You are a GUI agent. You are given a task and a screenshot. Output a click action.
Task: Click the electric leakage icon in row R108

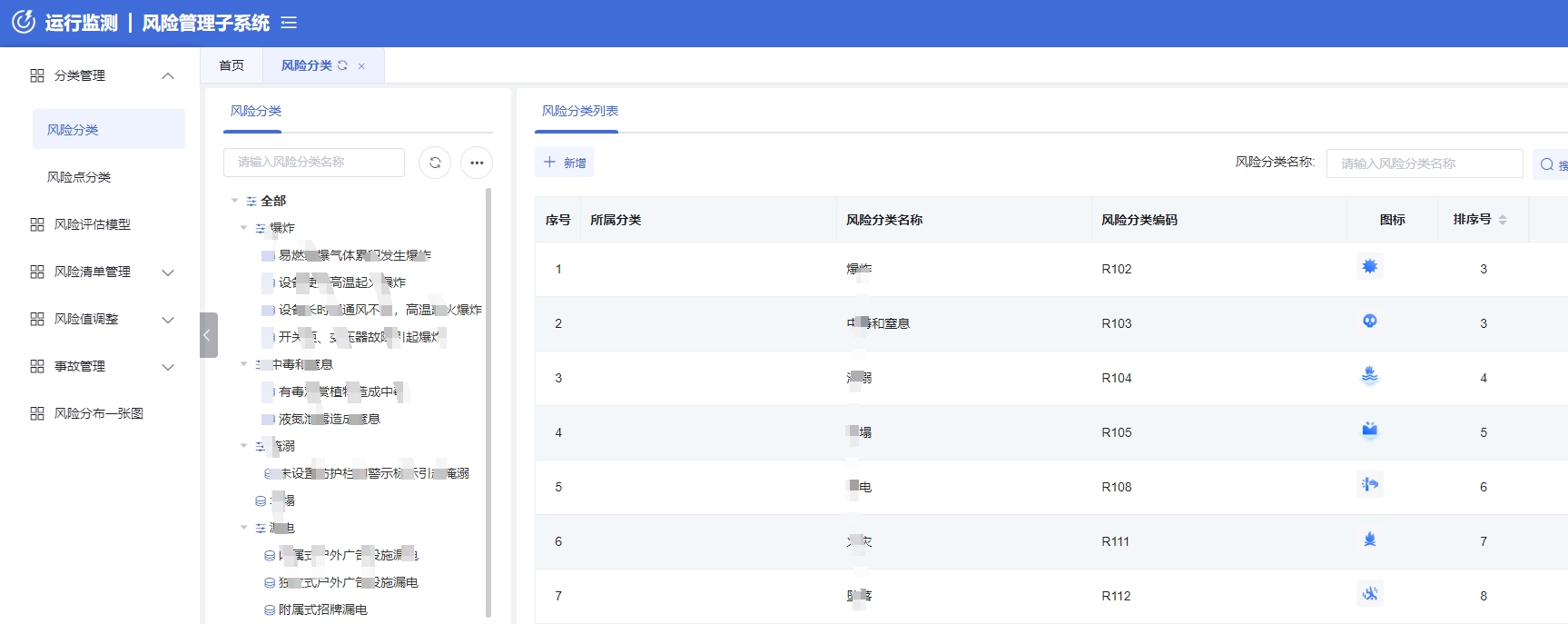pos(1369,485)
